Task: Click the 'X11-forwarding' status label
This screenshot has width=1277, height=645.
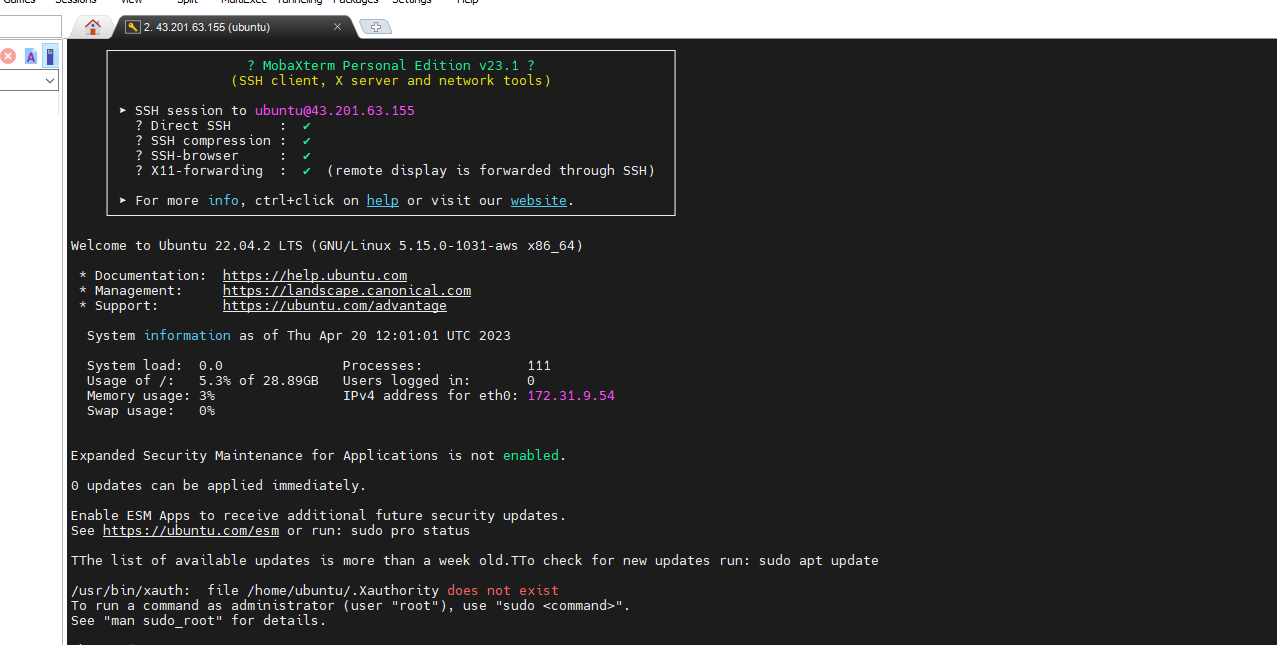Action: click(207, 170)
